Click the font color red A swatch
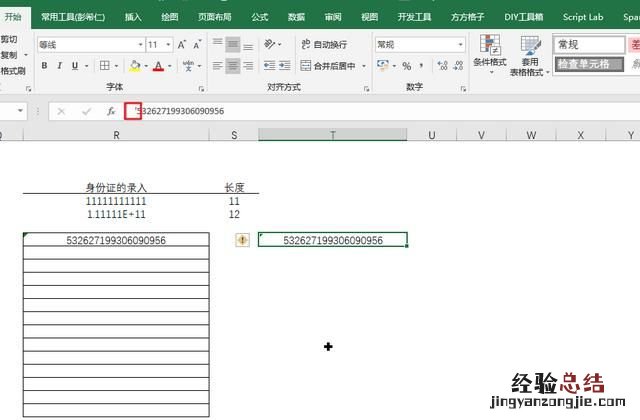Screen dimensions: 640x420 pos(158,66)
